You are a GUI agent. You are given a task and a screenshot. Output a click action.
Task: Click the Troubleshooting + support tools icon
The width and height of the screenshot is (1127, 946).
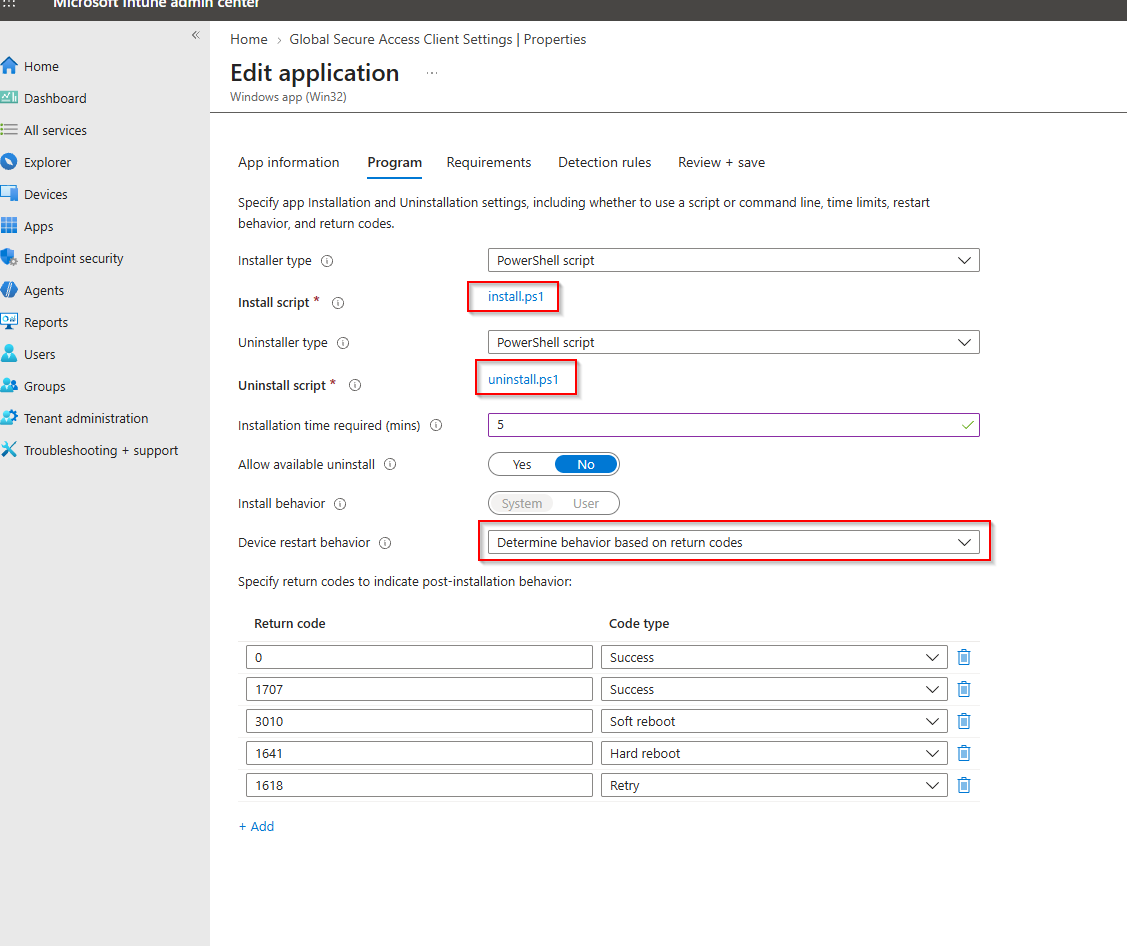pyautogui.click(x=9, y=450)
